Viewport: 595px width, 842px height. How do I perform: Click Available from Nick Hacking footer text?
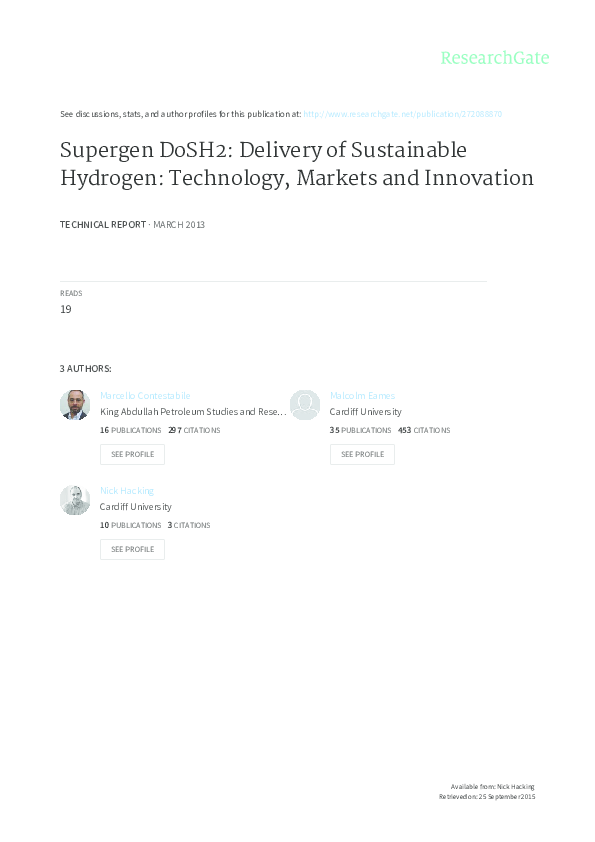click(x=492, y=787)
